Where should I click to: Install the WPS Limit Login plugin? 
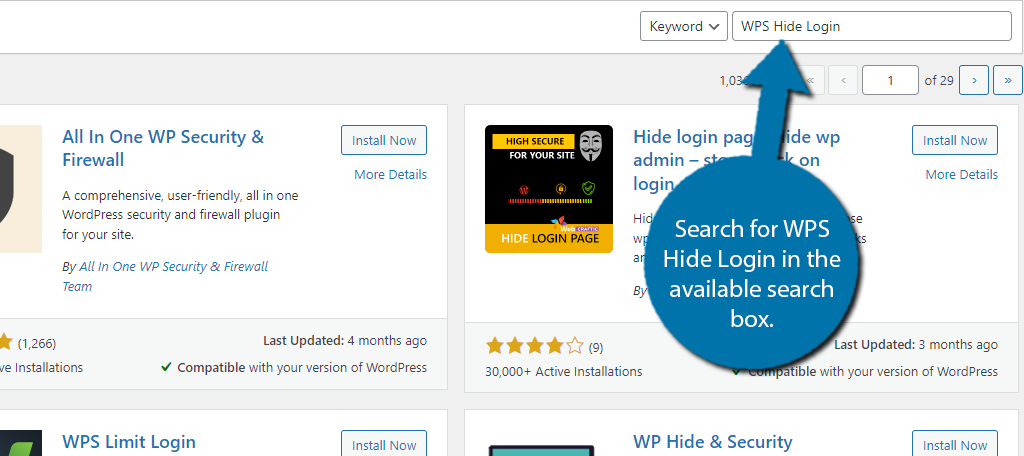384,445
